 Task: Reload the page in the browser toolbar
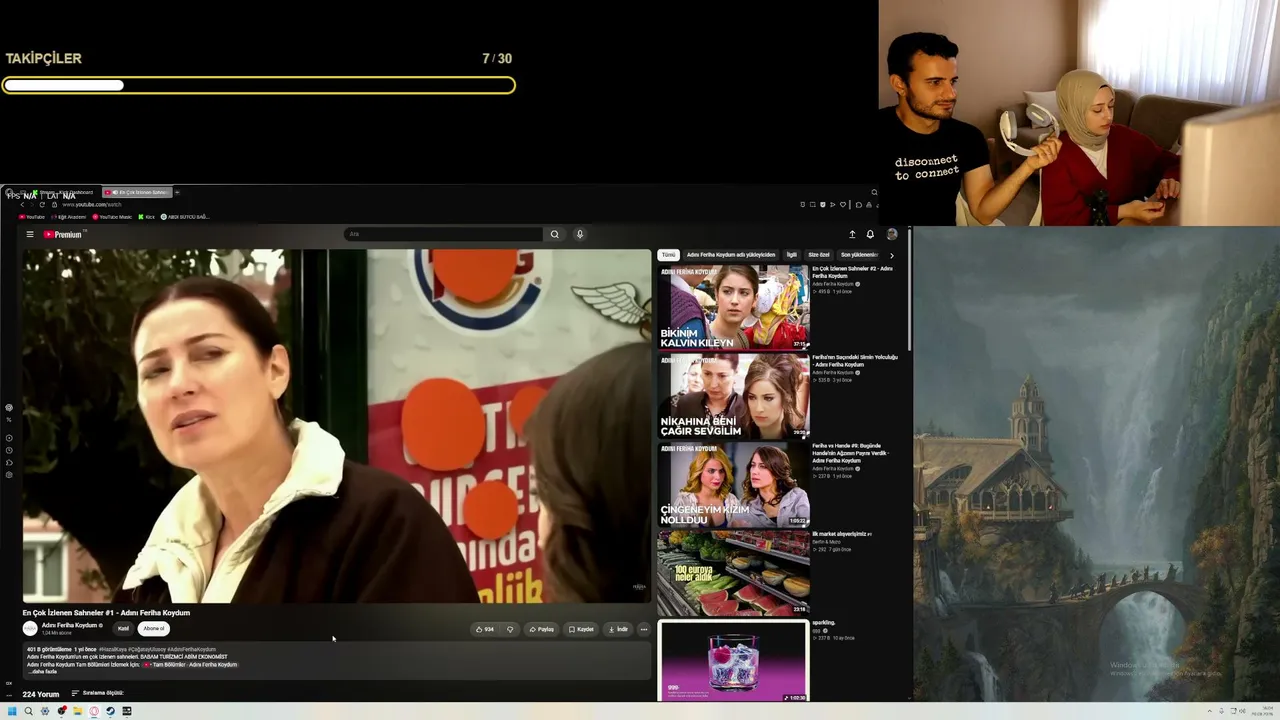[42, 205]
